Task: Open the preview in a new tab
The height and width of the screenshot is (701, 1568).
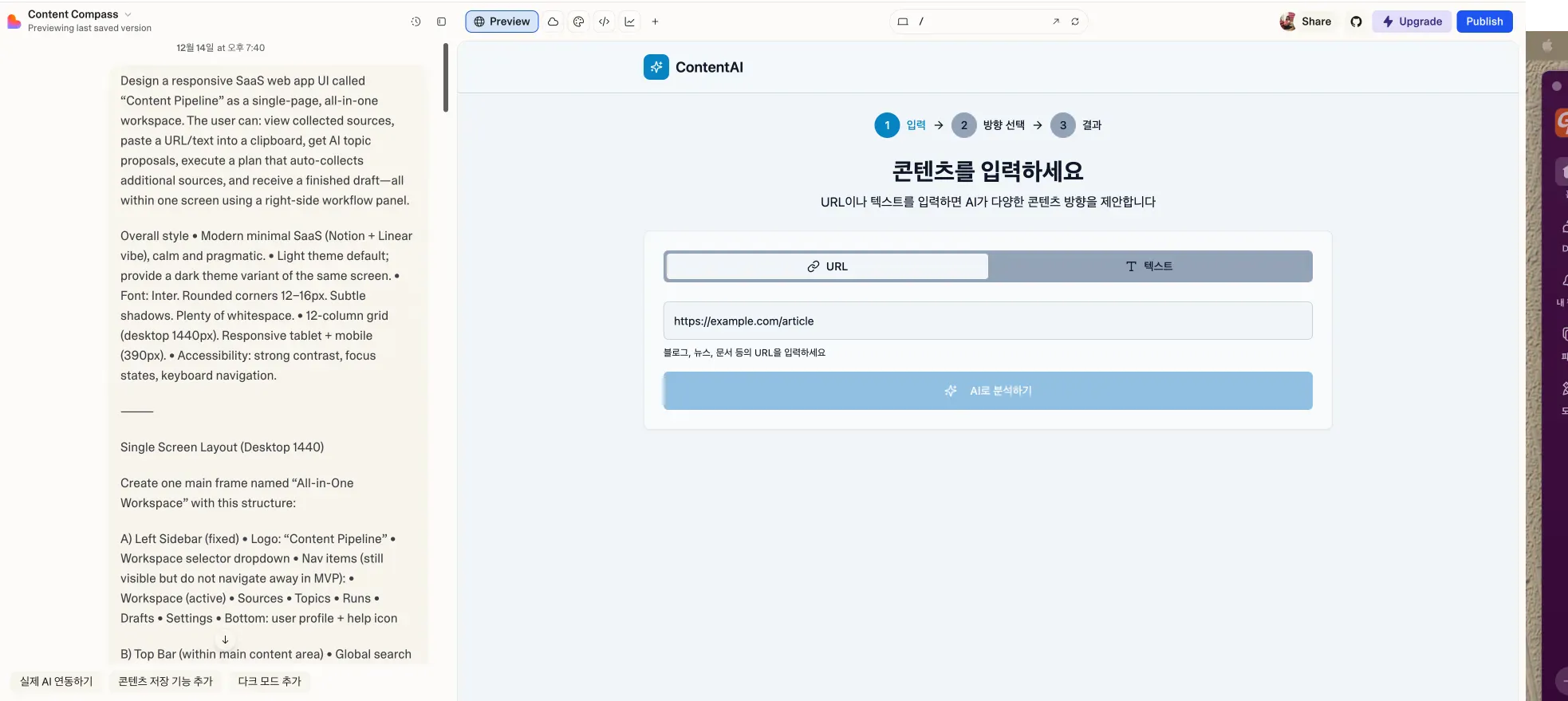Action: 1056,22
